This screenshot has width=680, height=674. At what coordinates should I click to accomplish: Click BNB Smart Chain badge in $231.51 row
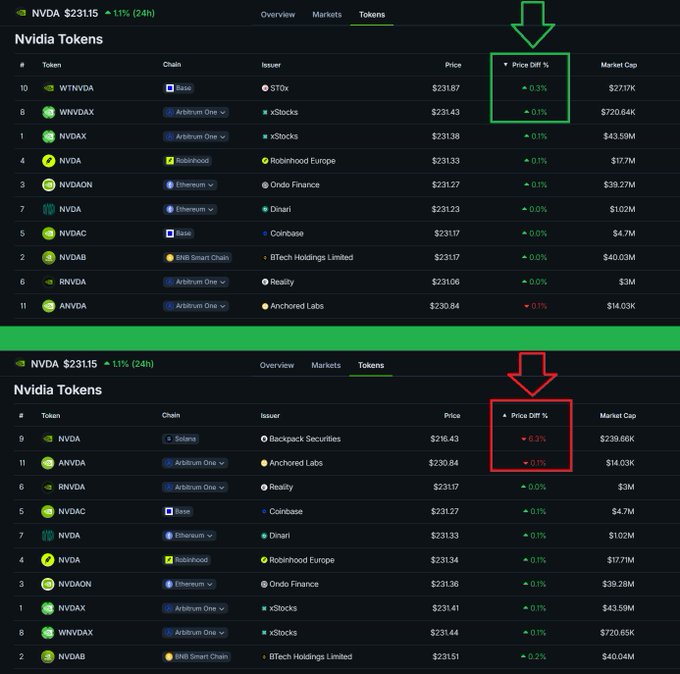click(x=196, y=657)
